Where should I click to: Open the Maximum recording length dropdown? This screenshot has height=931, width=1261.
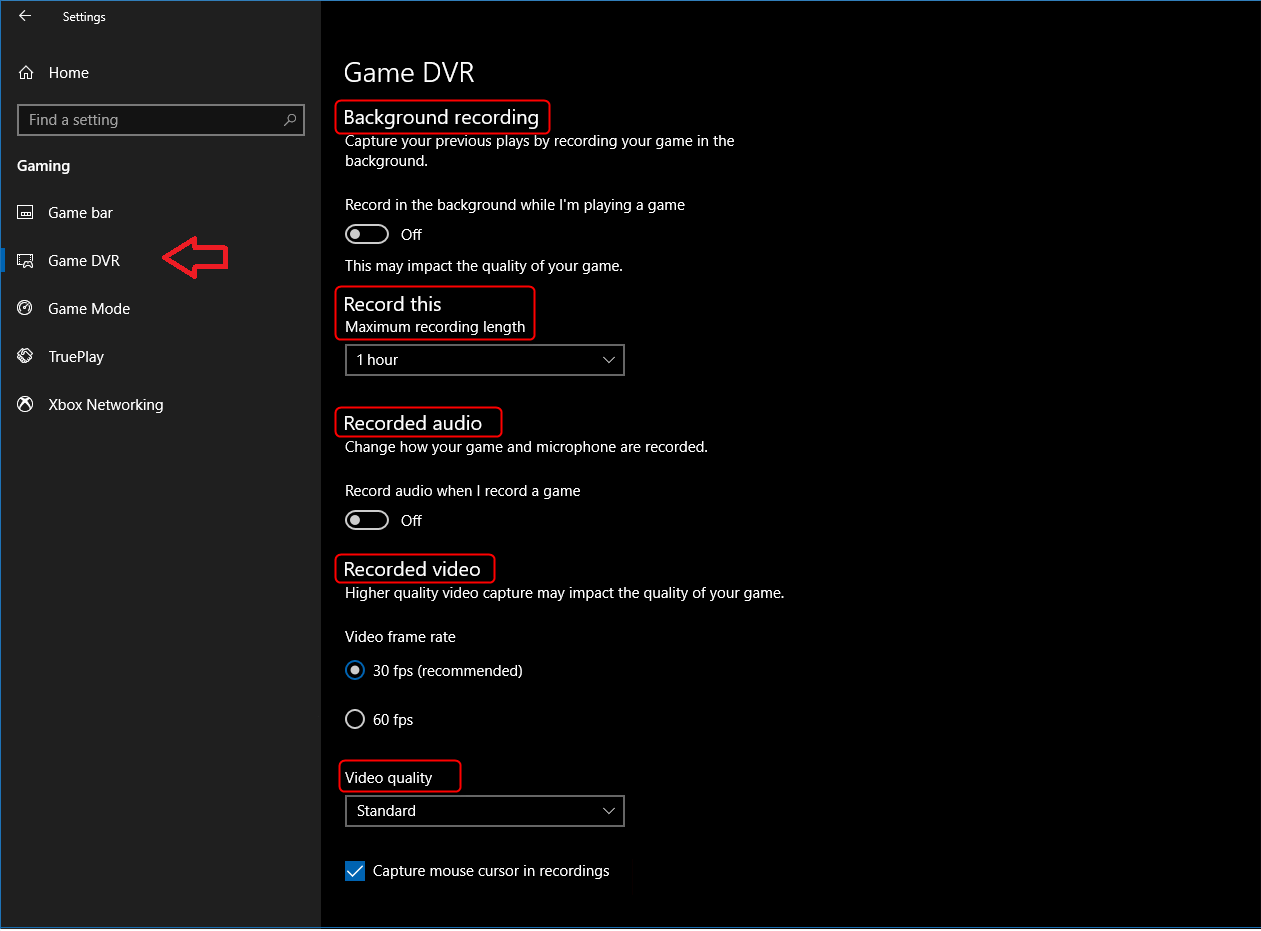point(484,360)
